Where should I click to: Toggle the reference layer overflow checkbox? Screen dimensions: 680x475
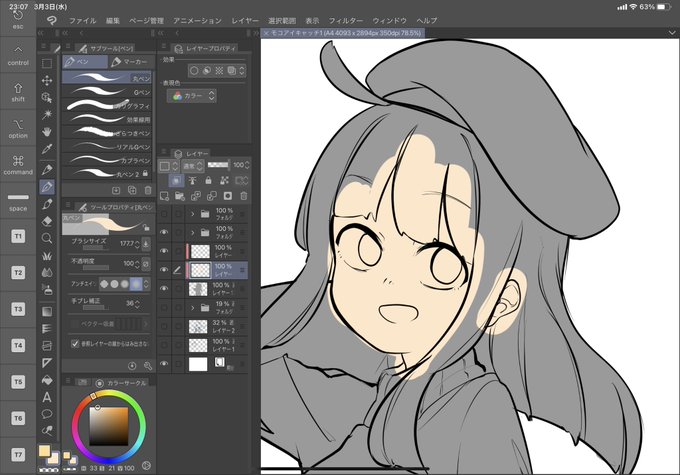pyautogui.click(x=75, y=344)
